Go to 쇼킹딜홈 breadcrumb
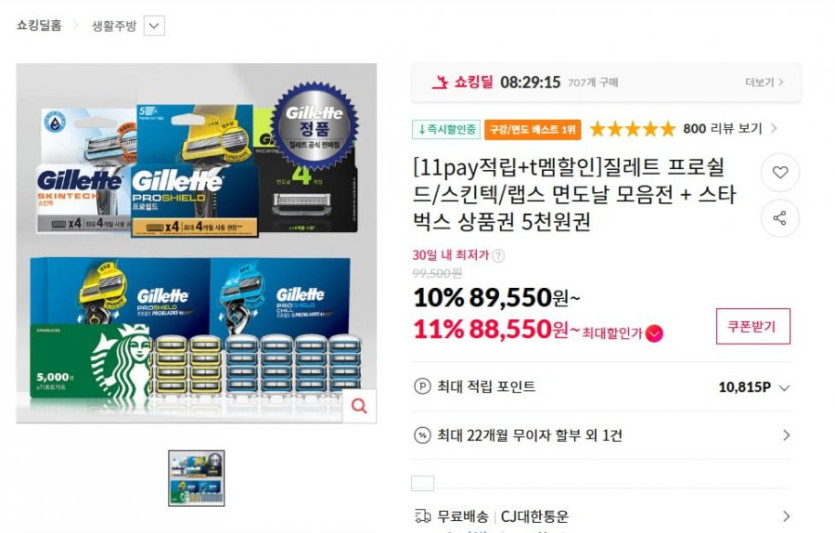 pos(39,25)
